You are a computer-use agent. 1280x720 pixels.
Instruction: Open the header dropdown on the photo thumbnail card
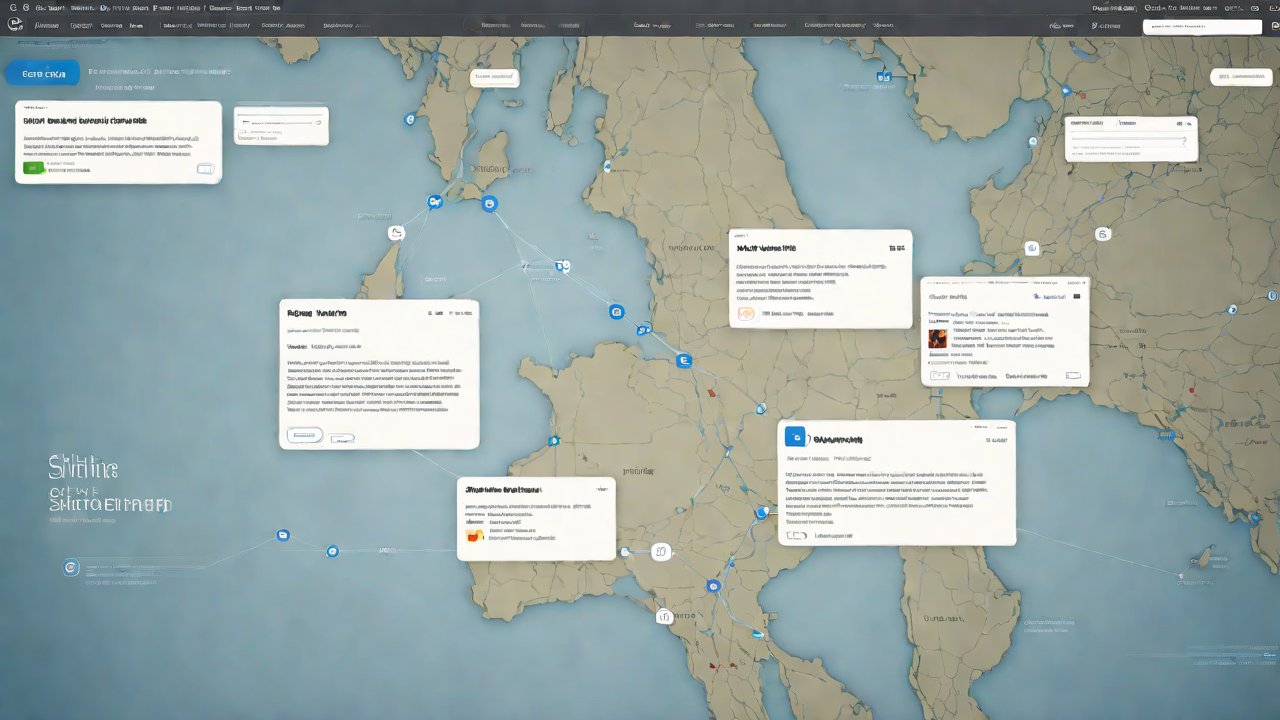tap(1076, 297)
